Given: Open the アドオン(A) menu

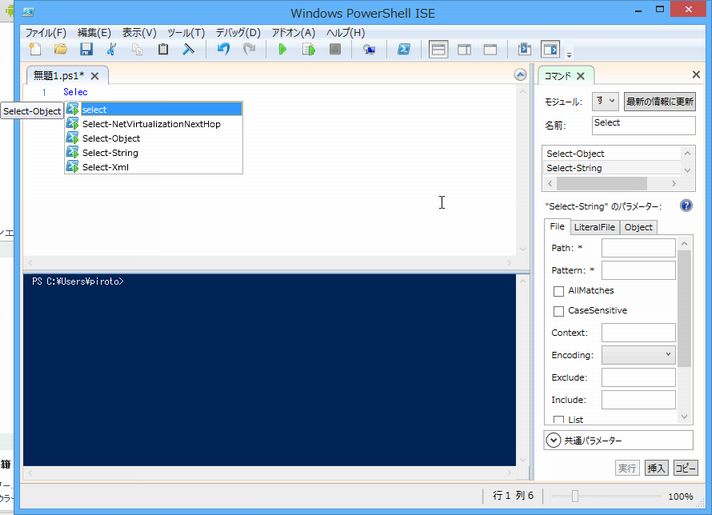Looking at the screenshot, I should [x=293, y=33].
